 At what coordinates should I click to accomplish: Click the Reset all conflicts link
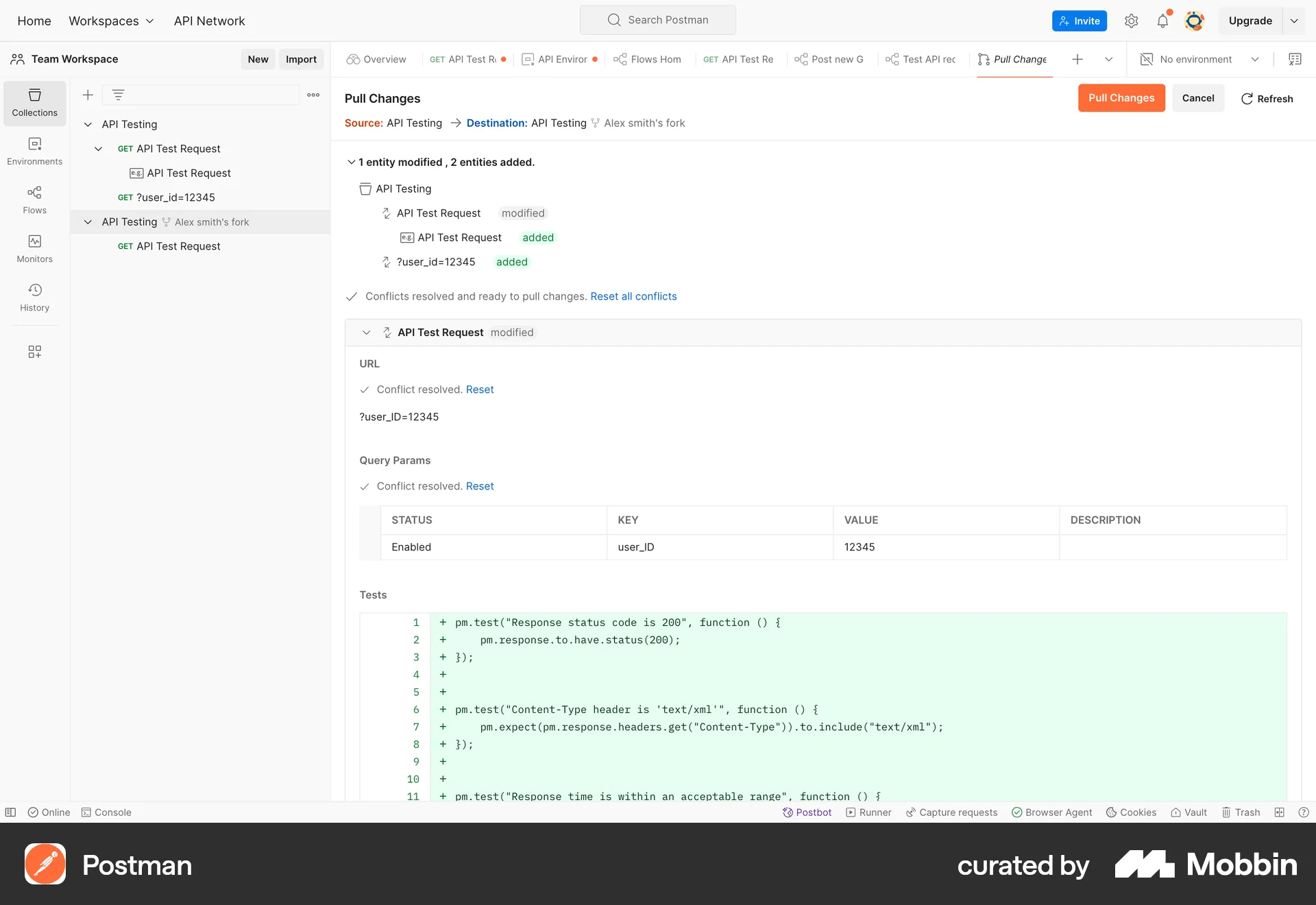click(x=633, y=296)
